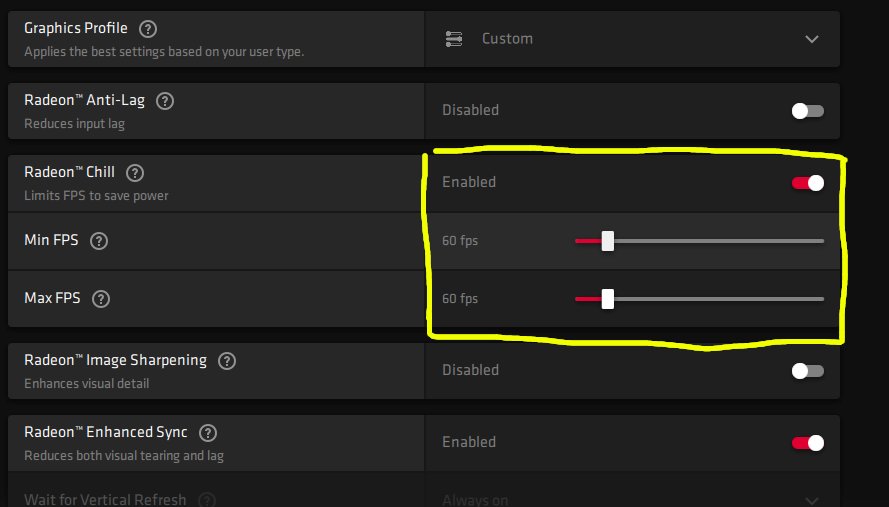Viewport: 889px width, 507px height.
Task: Click the Radeon Chill setting label
Action: [69, 173]
